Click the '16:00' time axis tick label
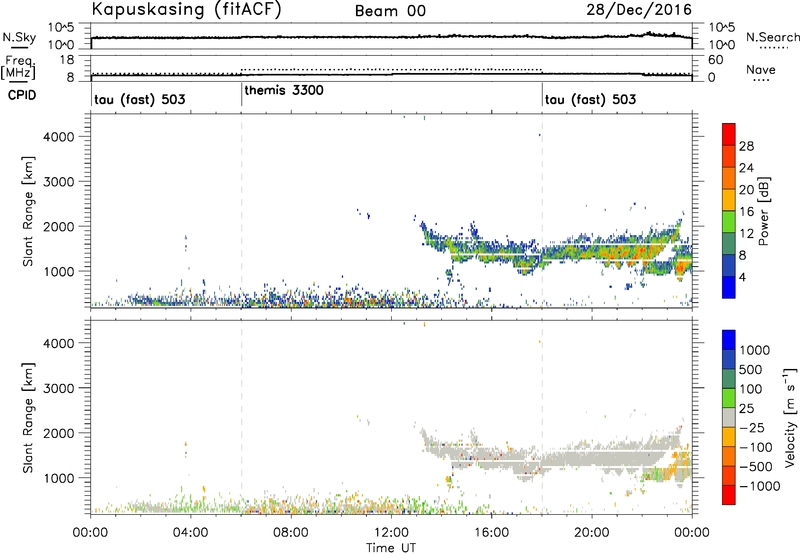 click(491, 533)
